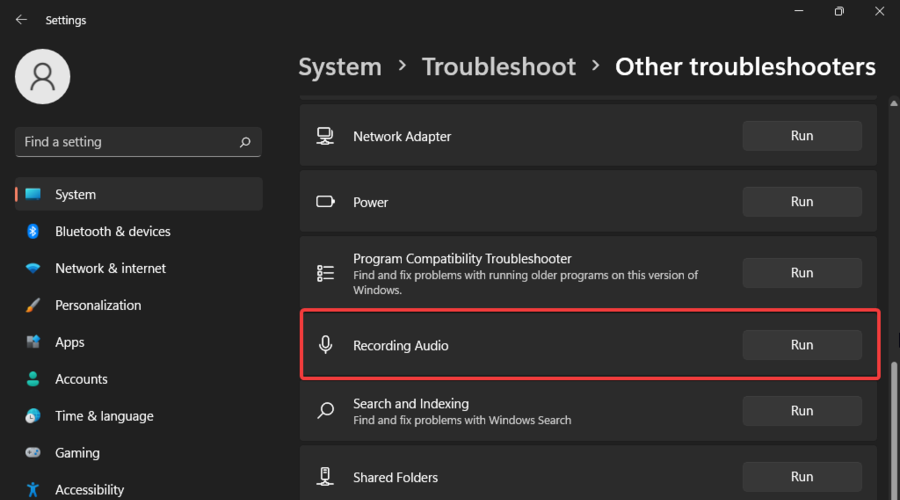
Task: Click the Accessibility figure icon
Action: click(33, 490)
